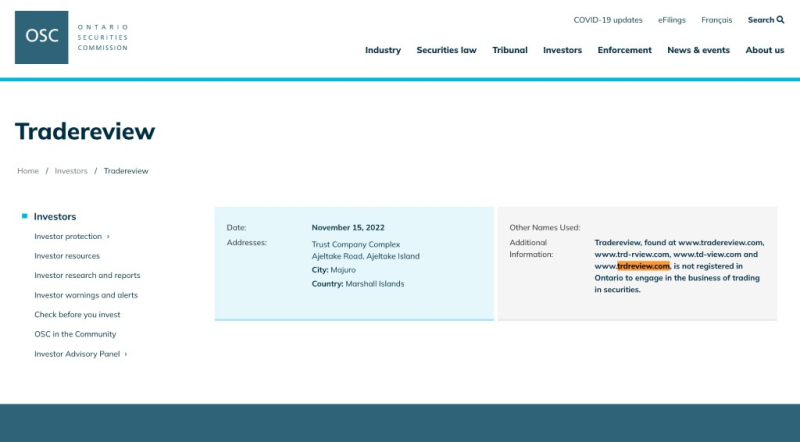800x442 pixels.
Task: Click the date November 15, 2022
Action: click(x=348, y=228)
